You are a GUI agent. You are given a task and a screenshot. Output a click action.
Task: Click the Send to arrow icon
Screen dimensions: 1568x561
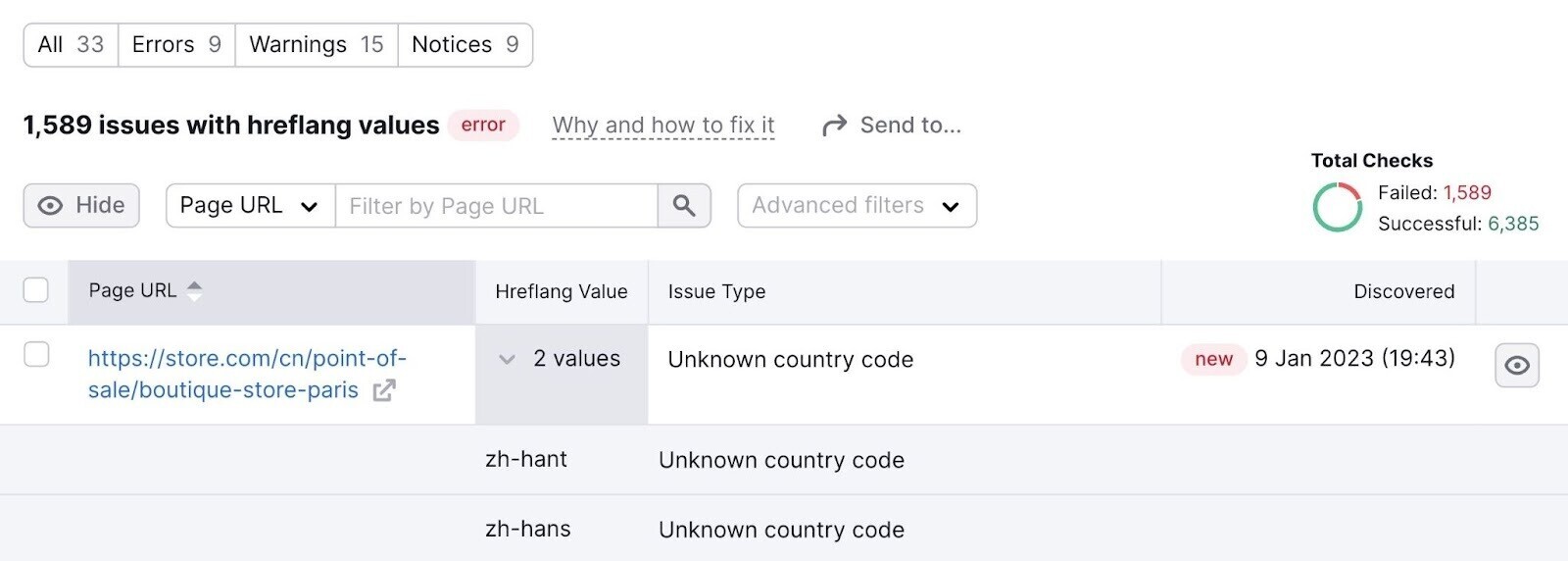click(x=834, y=126)
